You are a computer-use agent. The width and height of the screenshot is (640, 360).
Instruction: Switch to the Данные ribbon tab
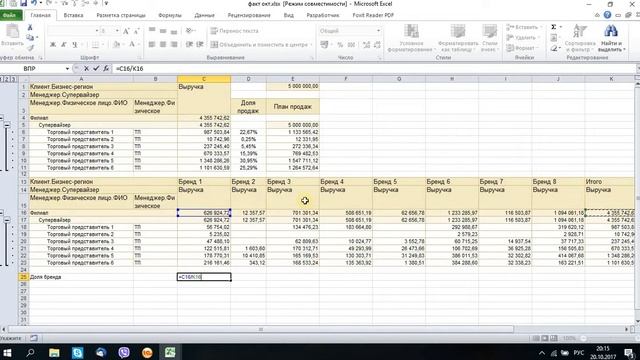tap(204, 15)
